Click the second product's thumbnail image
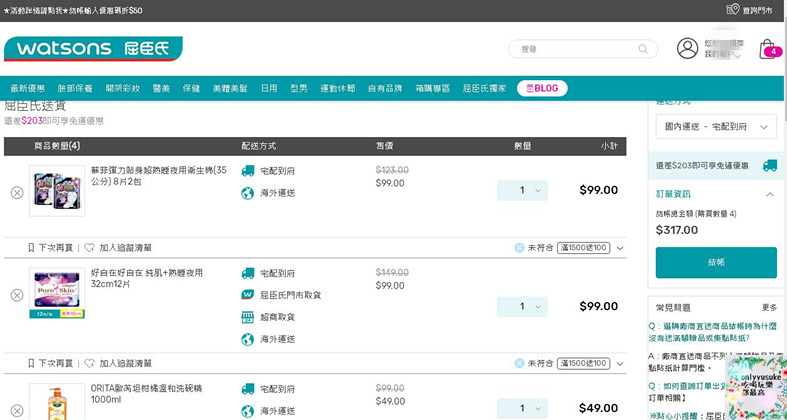 pyautogui.click(x=57, y=295)
